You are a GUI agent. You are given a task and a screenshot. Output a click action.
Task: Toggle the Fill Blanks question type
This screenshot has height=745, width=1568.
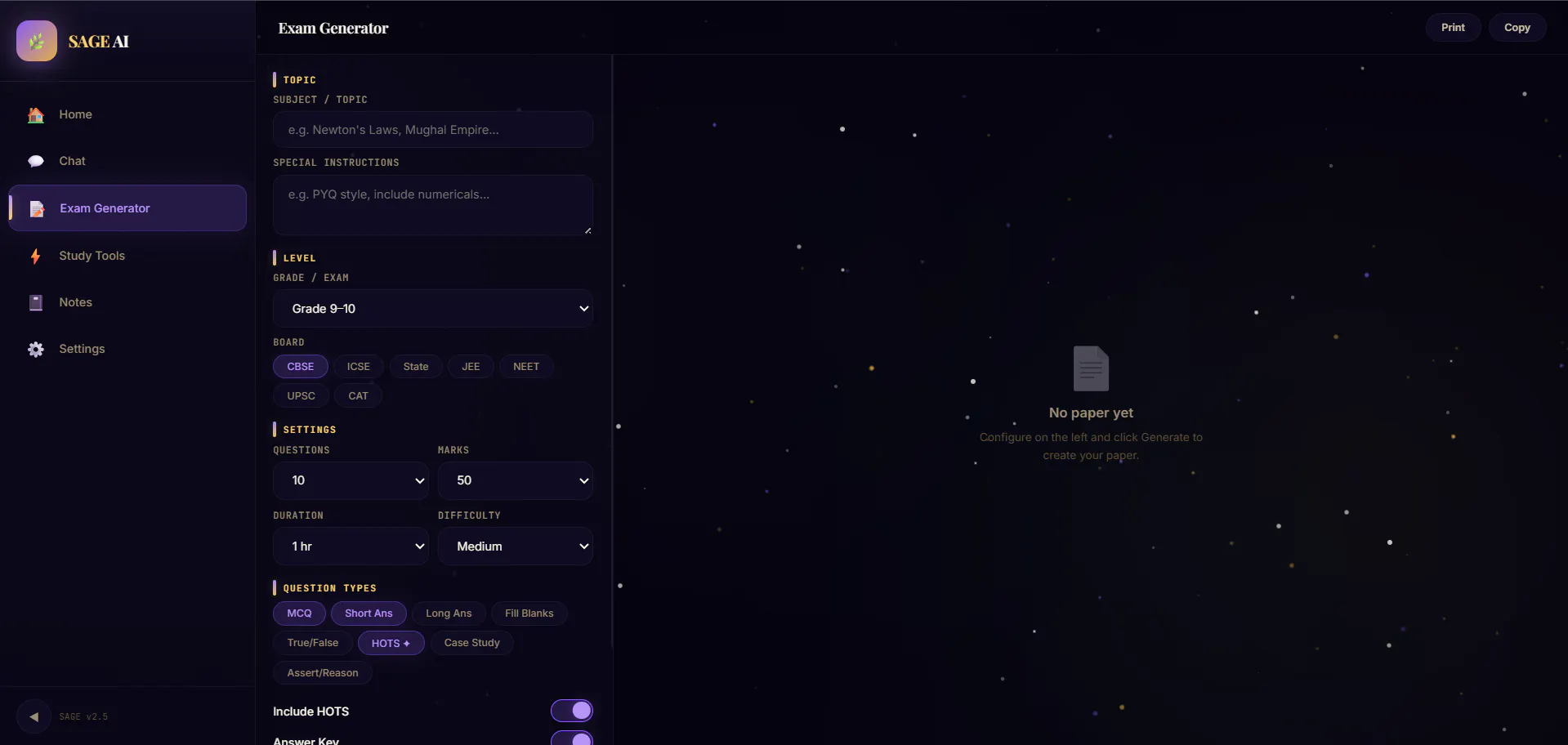[x=529, y=613]
